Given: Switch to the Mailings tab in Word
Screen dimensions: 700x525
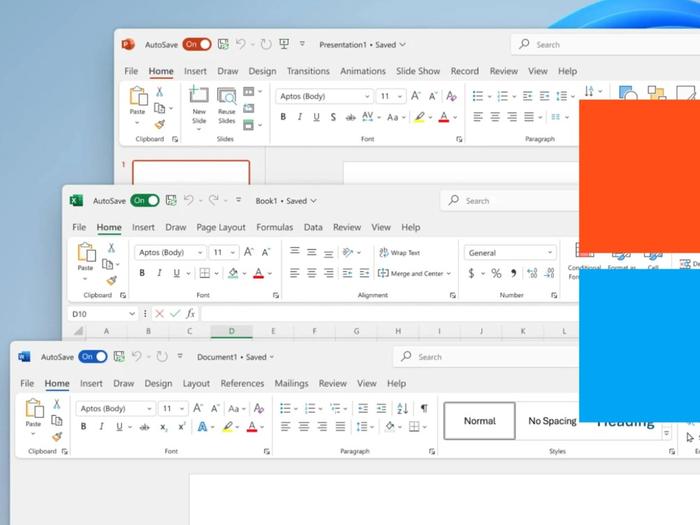Looking at the screenshot, I should click(291, 383).
